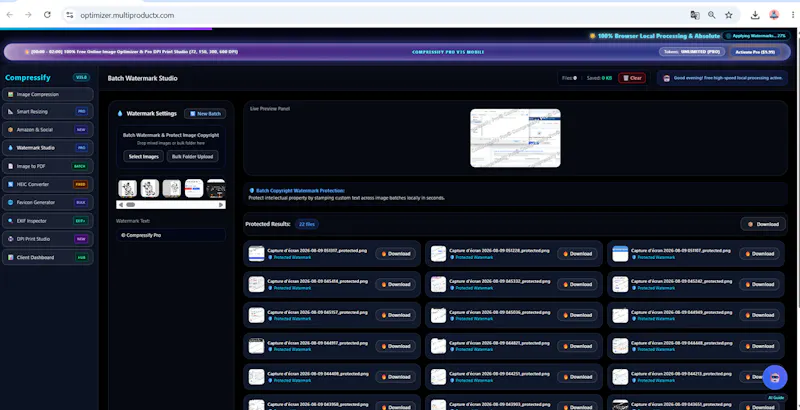Open Image to PDF tool
Viewport: 800px width, 410px height.
47,166
